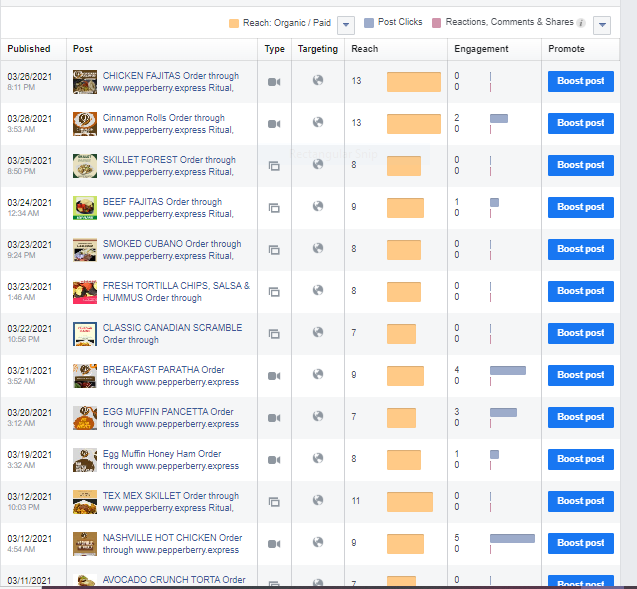Image resolution: width=637 pixels, height=589 pixels.
Task: Click the Post column header
Action: tap(83, 49)
